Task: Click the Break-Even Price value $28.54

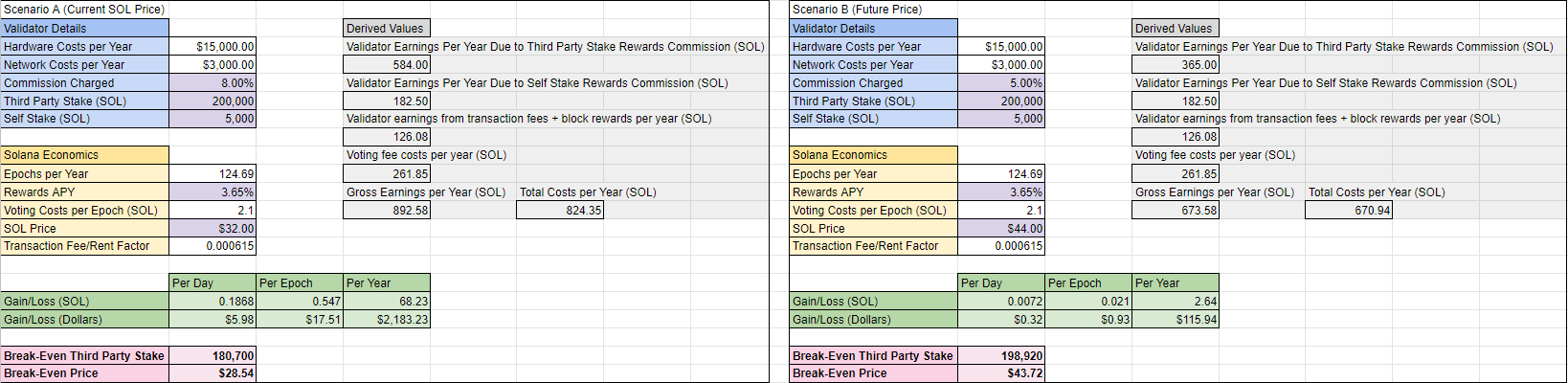Action: point(213,373)
